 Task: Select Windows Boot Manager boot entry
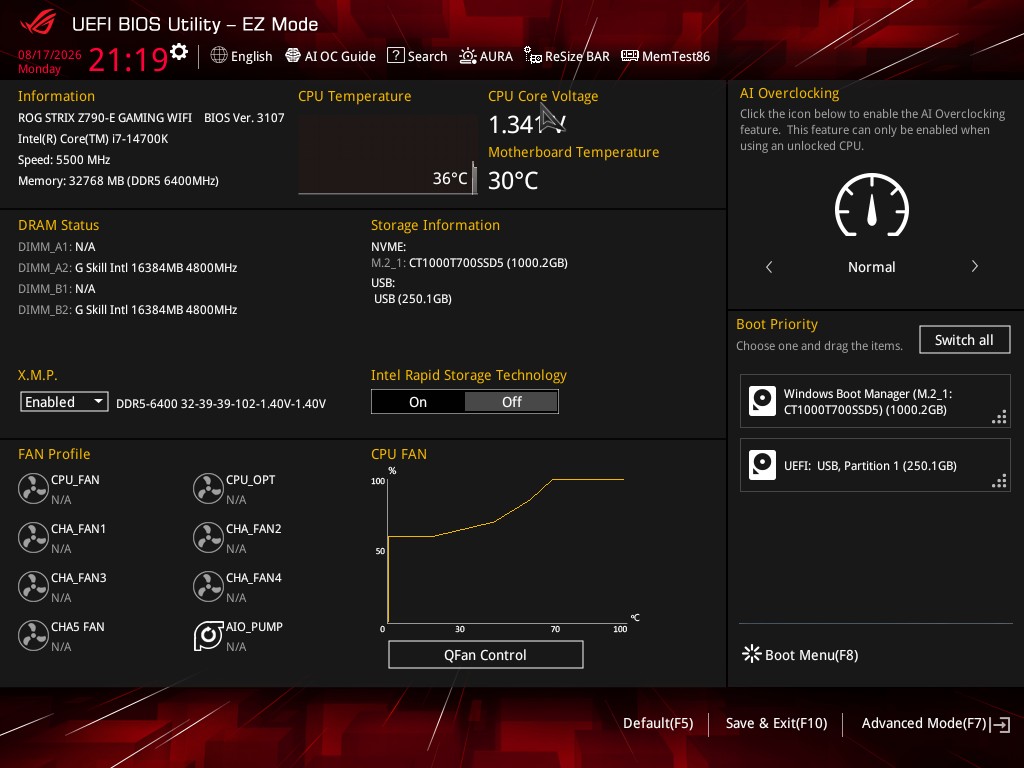[x=875, y=402]
